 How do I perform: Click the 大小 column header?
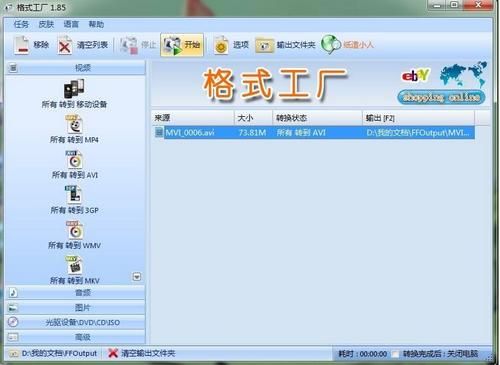(x=253, y=118)
